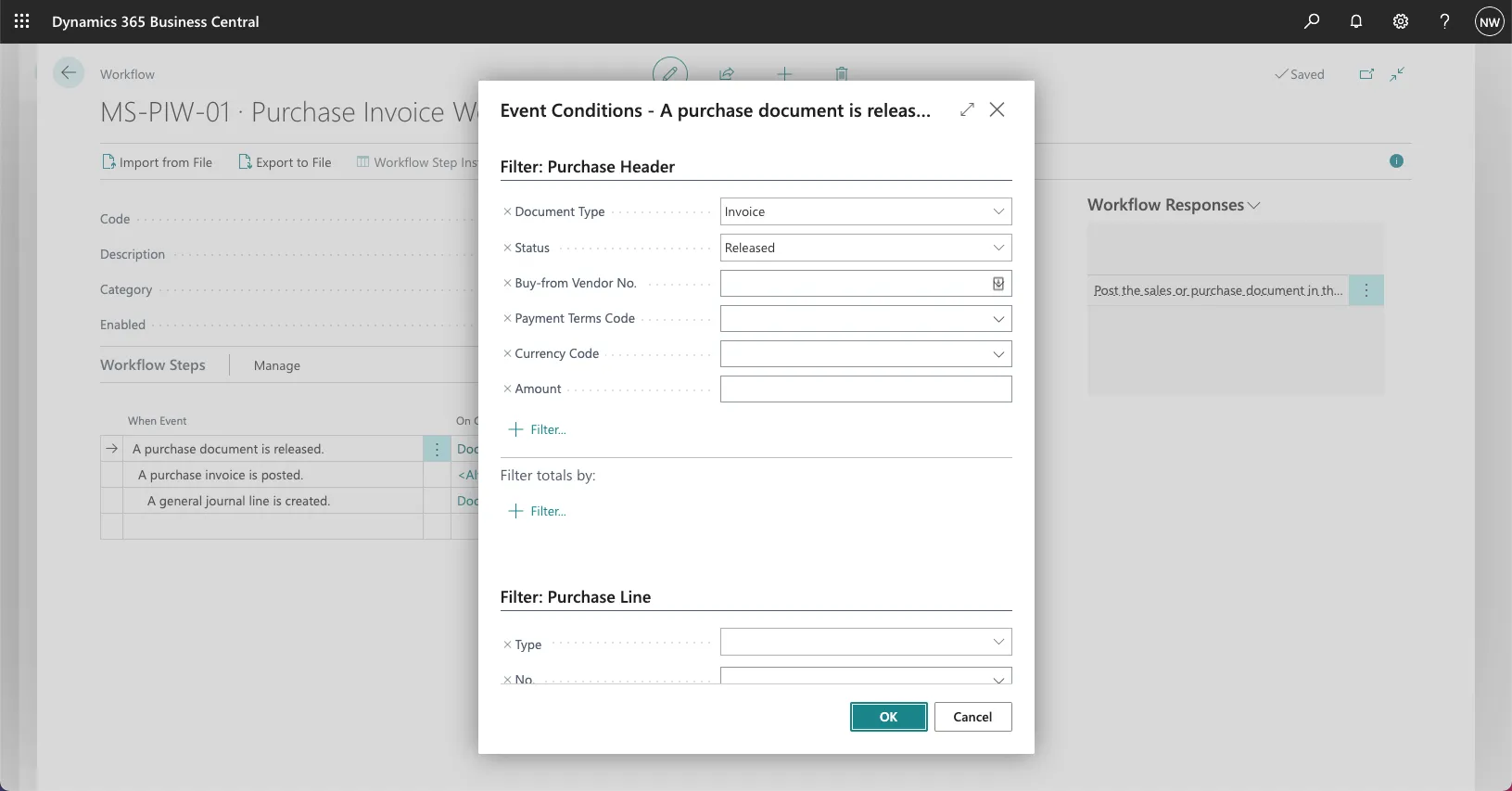Open the app launcher waffle menu

pyautogui.click(x=22, y=21)
